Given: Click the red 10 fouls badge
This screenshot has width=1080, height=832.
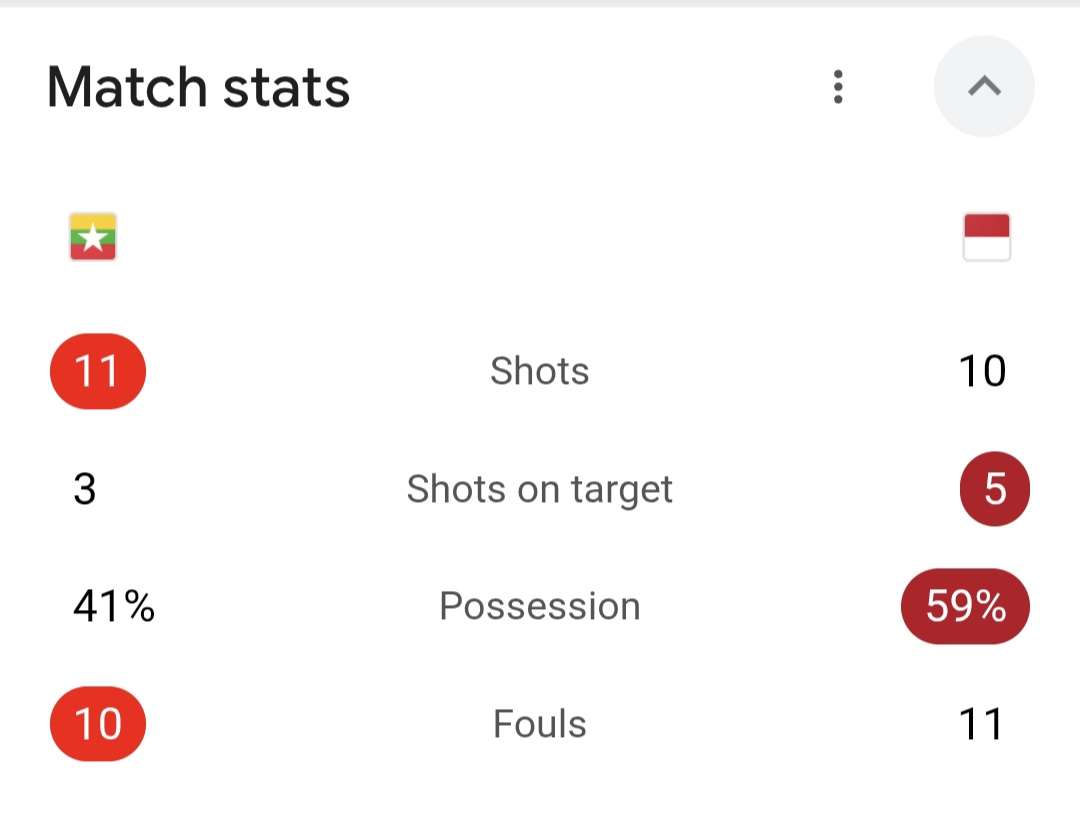Looking at the screenshot, I should click(98, 723).
